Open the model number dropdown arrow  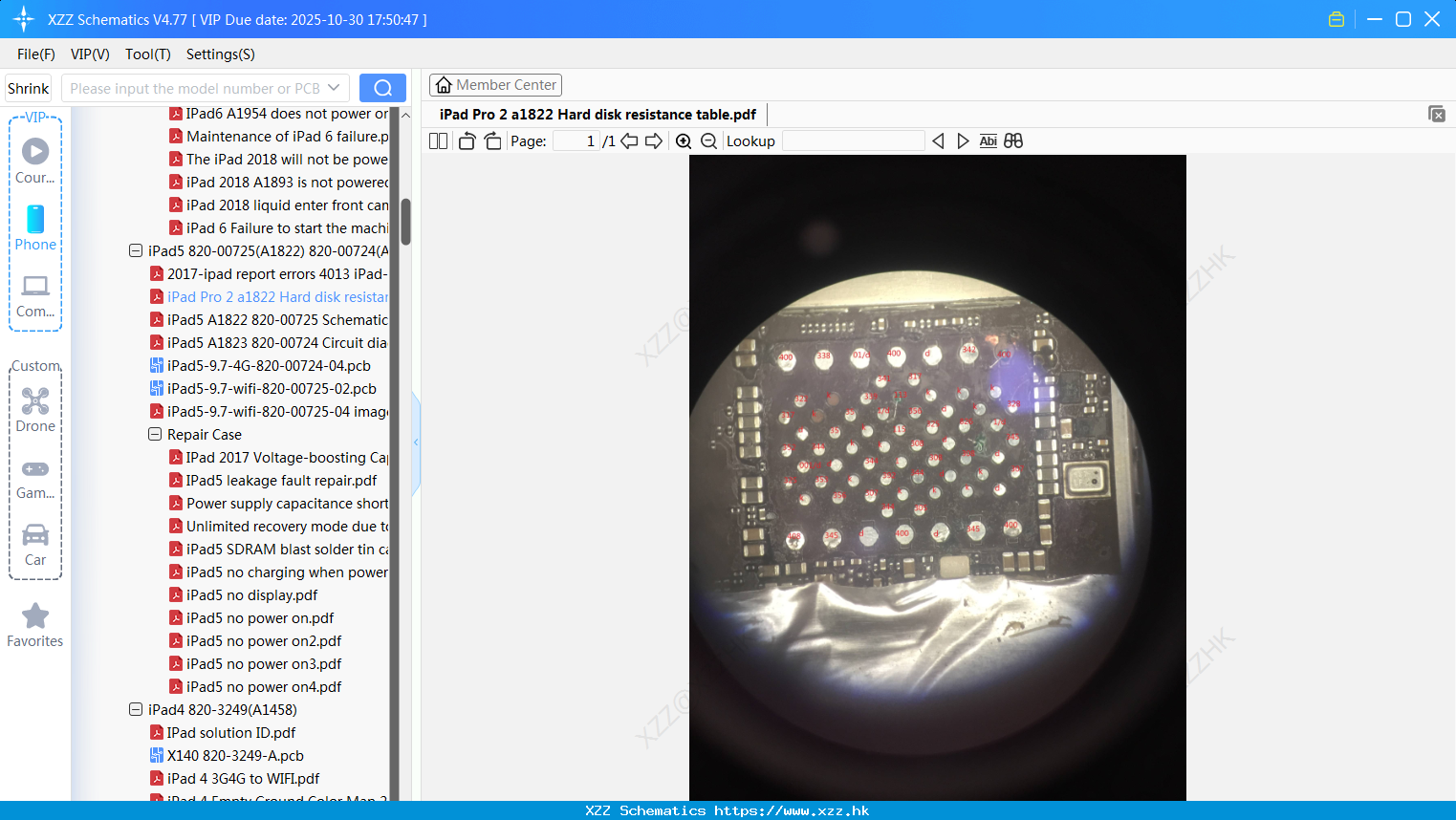click(334, 88)
